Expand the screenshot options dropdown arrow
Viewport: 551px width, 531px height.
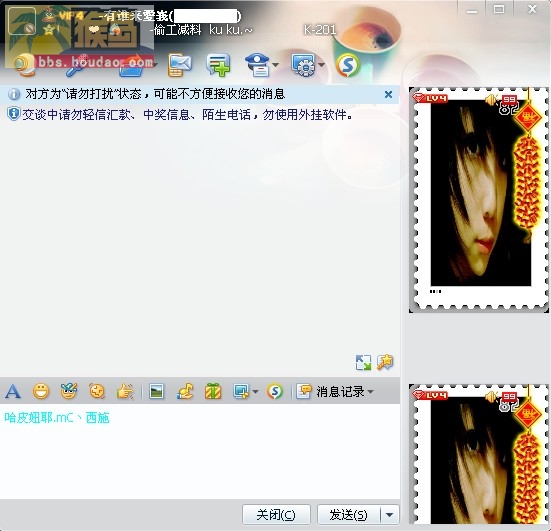click(x=255, y=391)
